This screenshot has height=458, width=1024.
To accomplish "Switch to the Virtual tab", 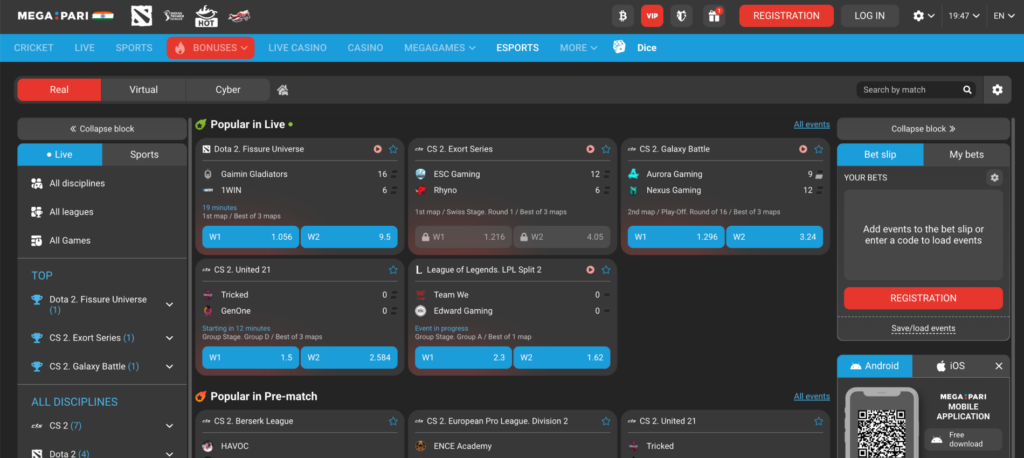I will pyautogui.click(x=144, y=90).
